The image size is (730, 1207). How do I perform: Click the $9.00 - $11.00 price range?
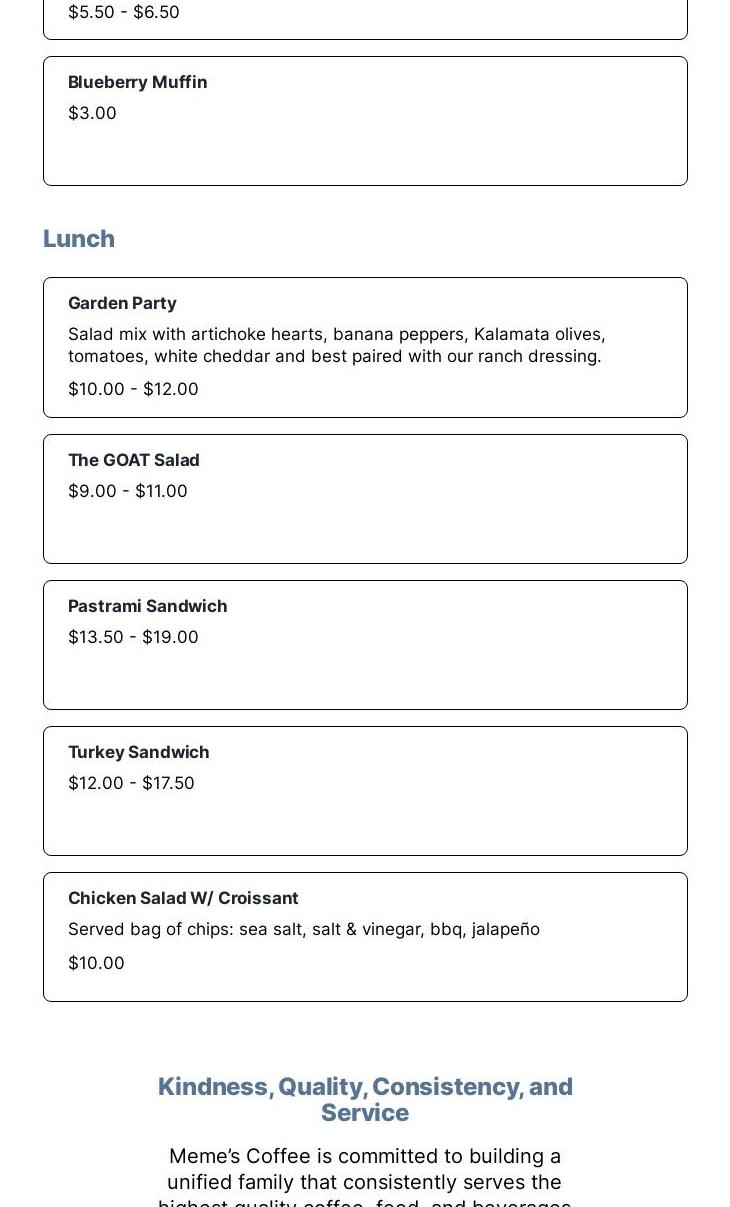coord(128,491)
